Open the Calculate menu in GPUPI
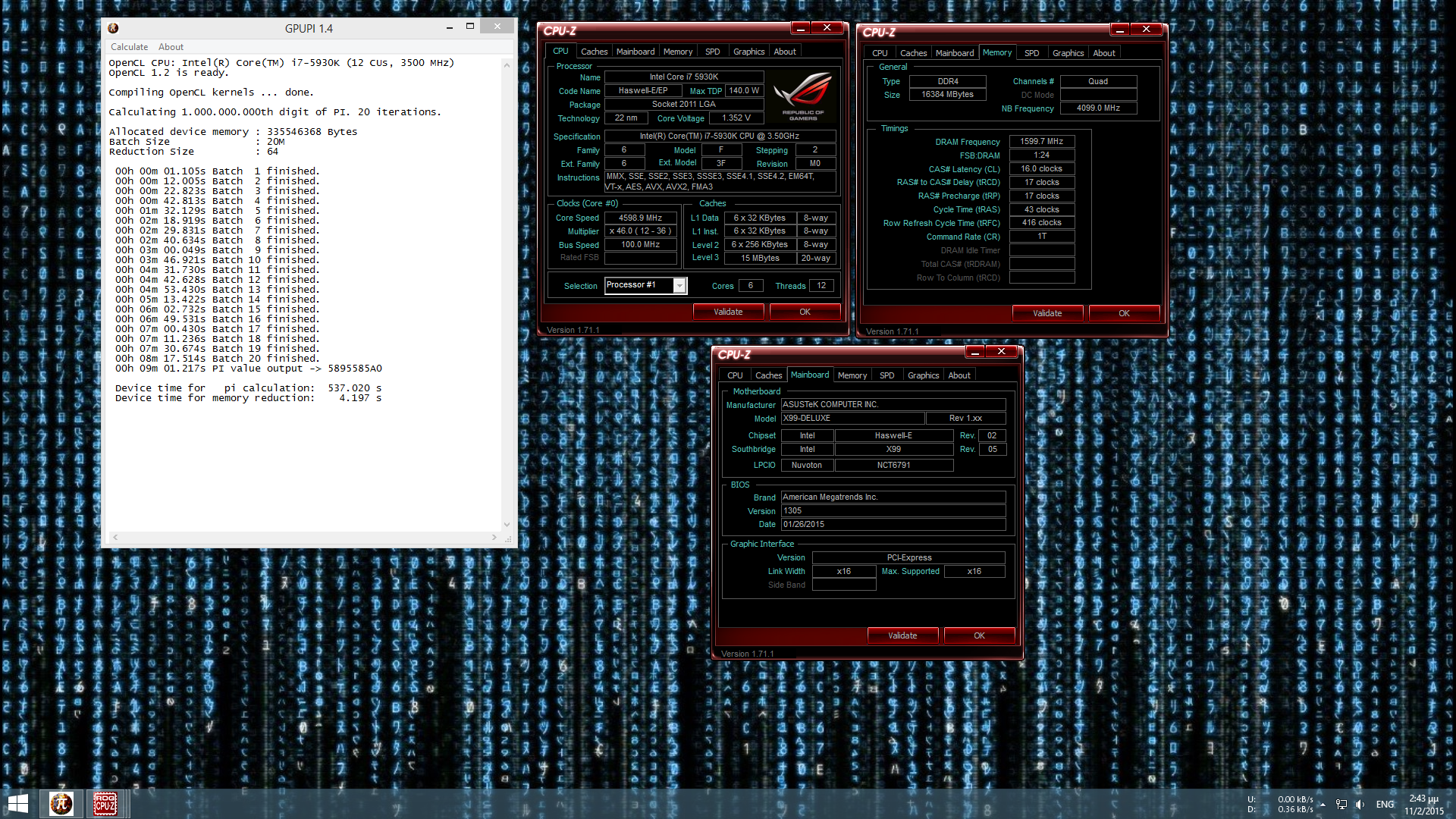The width and height of the screenshot is (1456, 819). pyautogui.click(x=129, y=47)
